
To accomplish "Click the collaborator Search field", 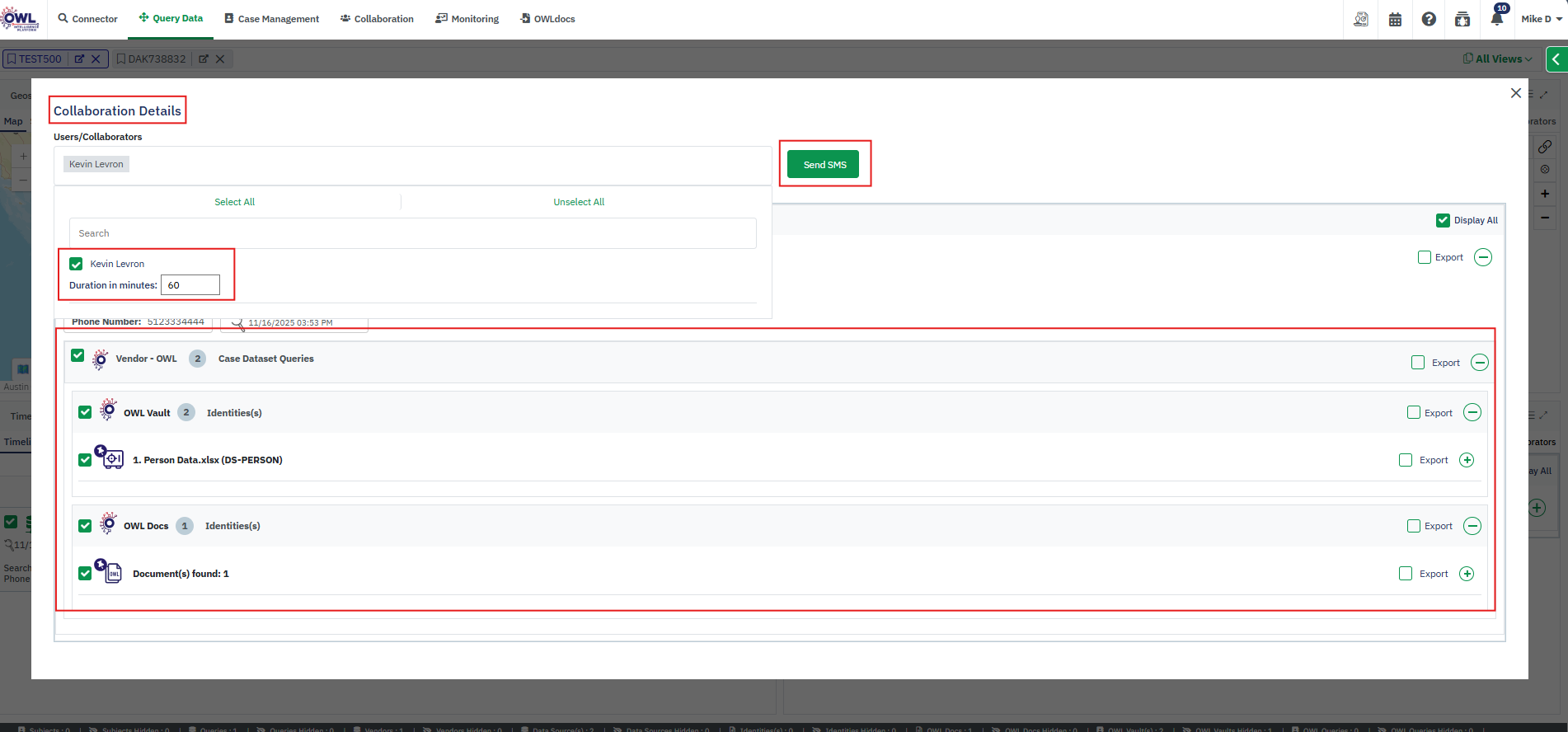I will [x=412, y=233].
